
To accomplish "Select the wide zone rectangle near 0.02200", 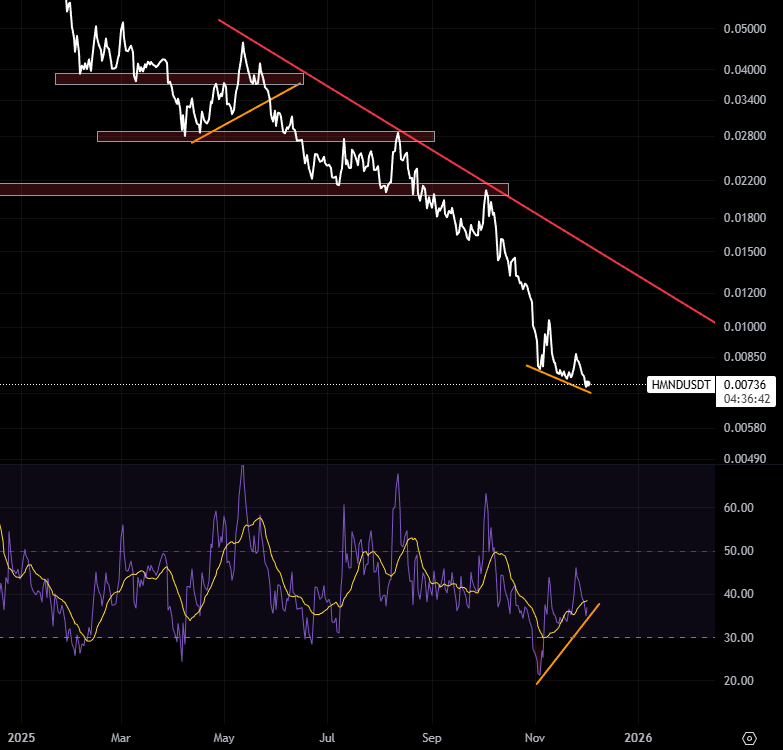I will [x=254, y=189].
